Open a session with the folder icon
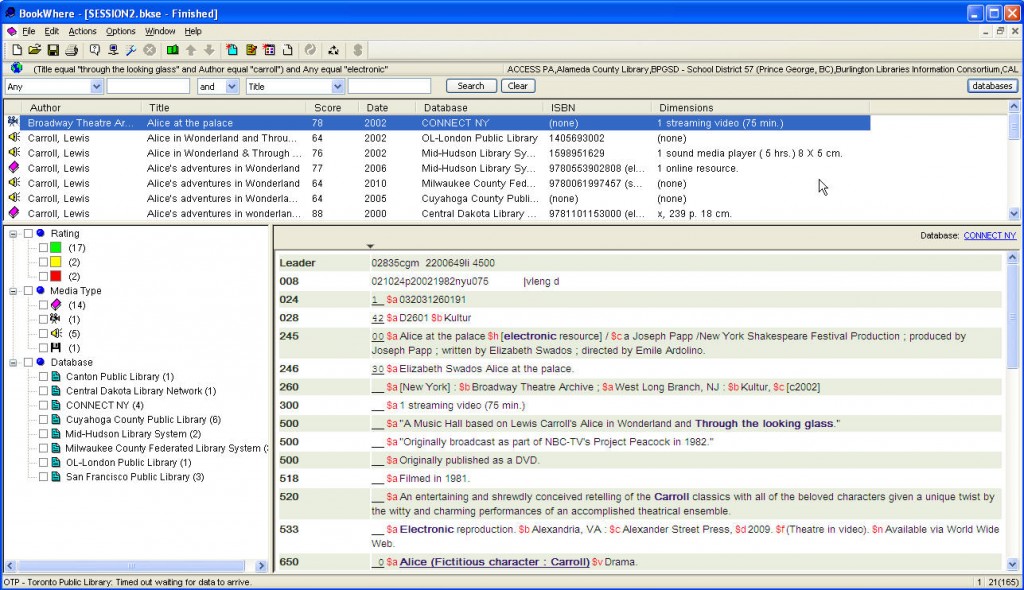 (35, 50)
